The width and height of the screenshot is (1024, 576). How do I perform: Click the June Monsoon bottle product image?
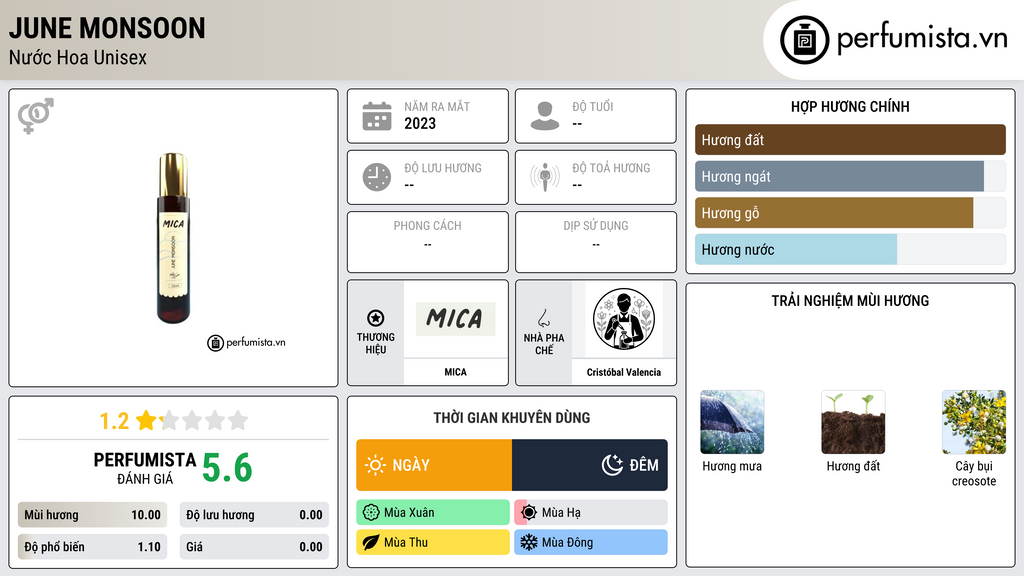[x=173, y=238]
